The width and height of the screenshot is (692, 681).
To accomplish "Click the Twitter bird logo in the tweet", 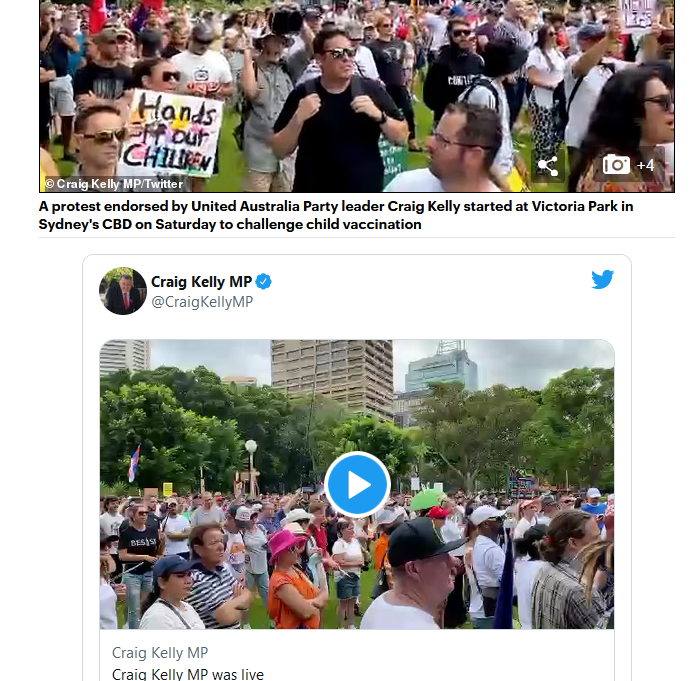I will click(x=602, y=279).
